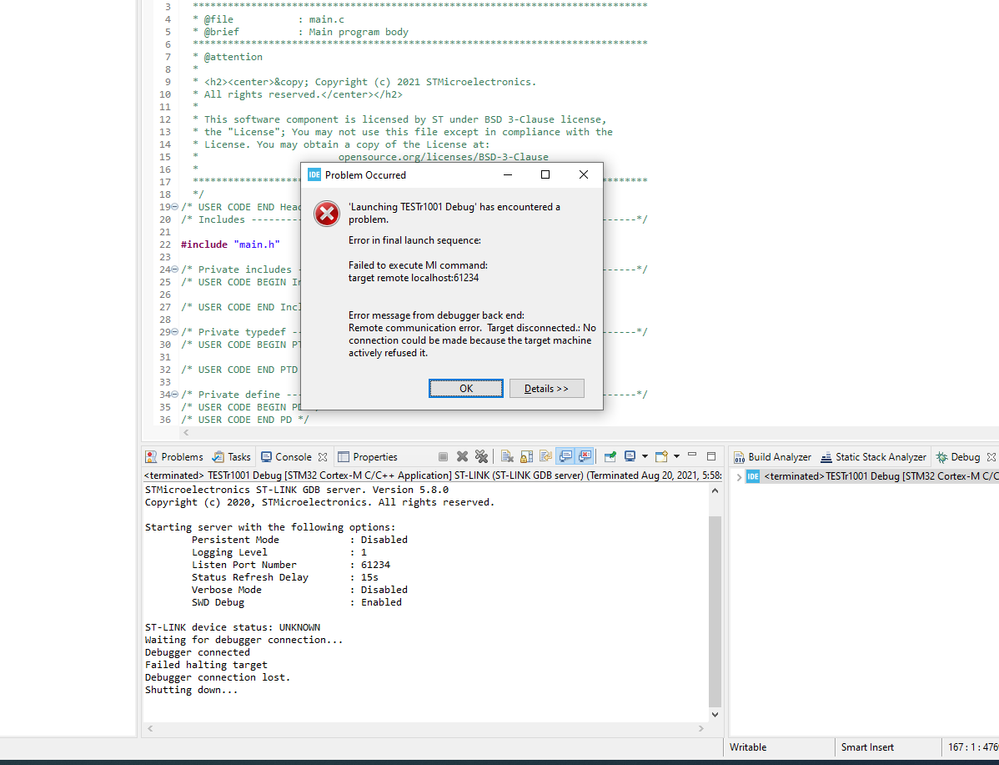999x765 pixels.
Task: Collapse the fold at editor line 34
Action: pos(175,394)
